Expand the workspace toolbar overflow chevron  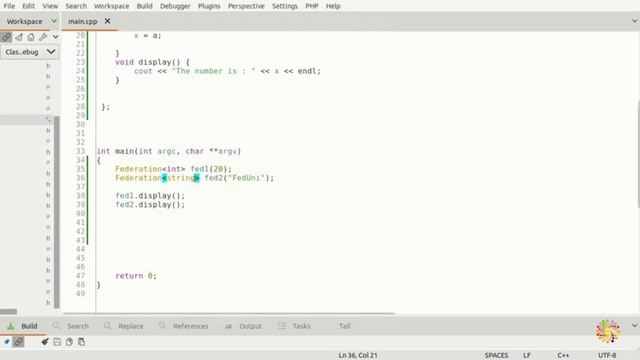[55, 37]
